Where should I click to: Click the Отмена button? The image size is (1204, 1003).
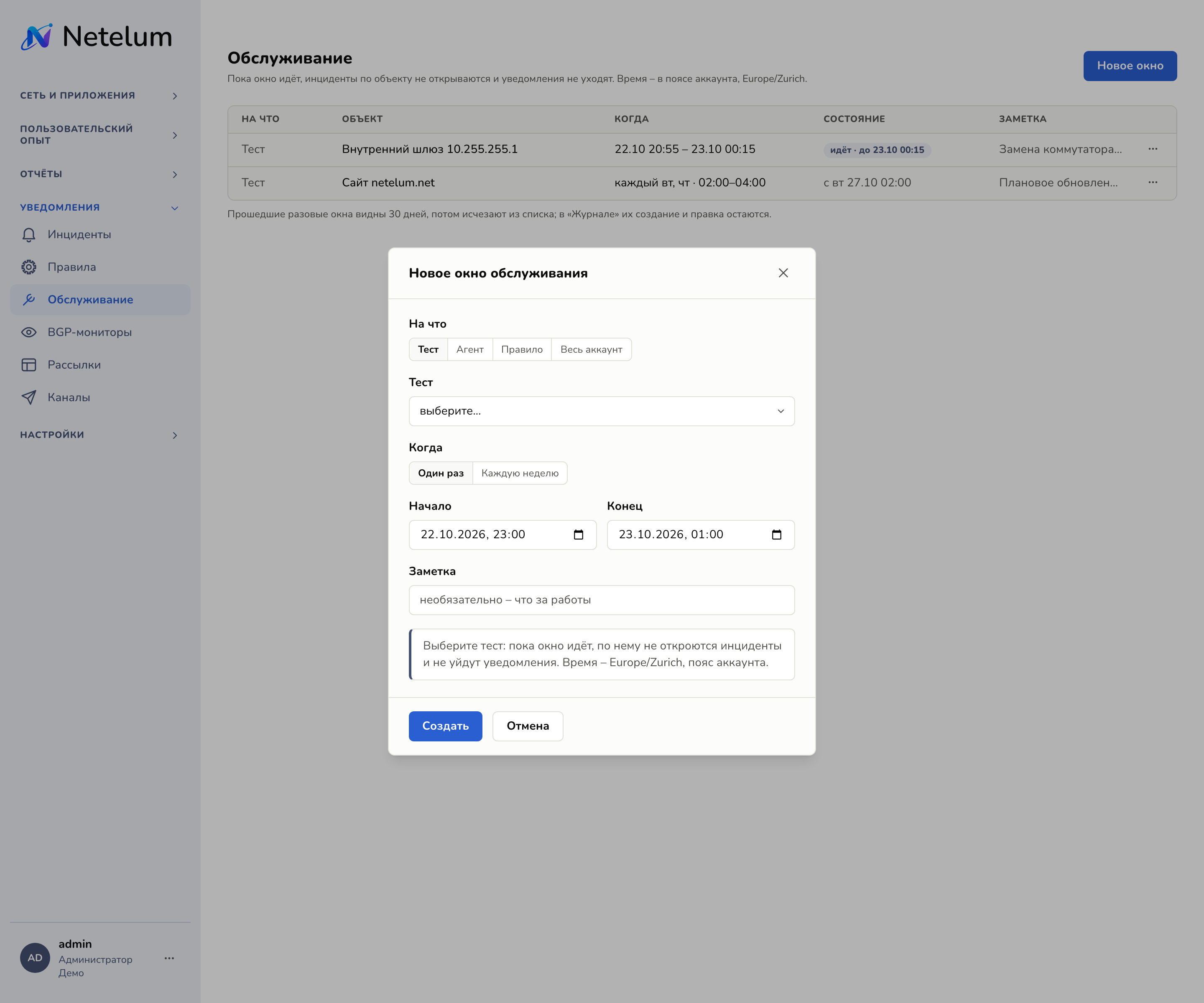pos(528,726)
